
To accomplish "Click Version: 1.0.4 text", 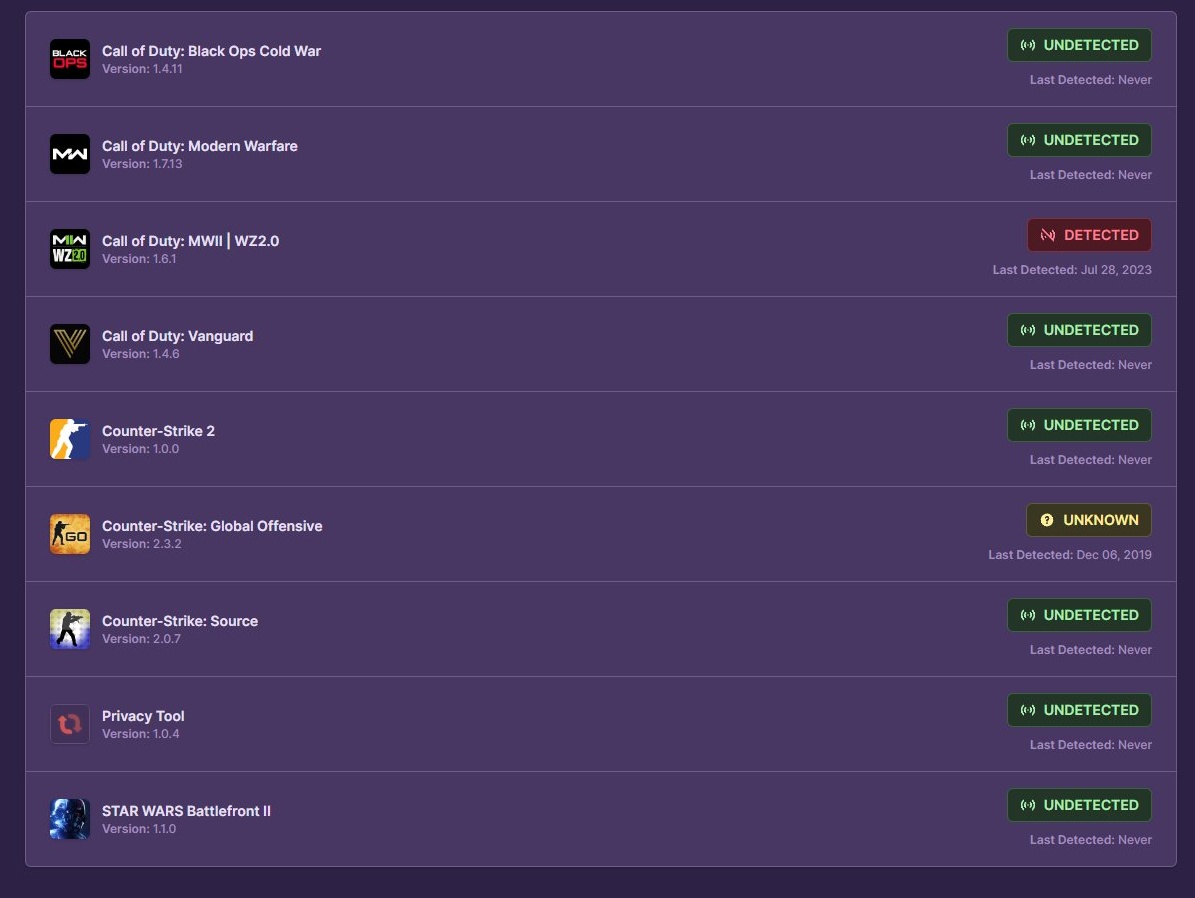I will [x=141, y=734].
